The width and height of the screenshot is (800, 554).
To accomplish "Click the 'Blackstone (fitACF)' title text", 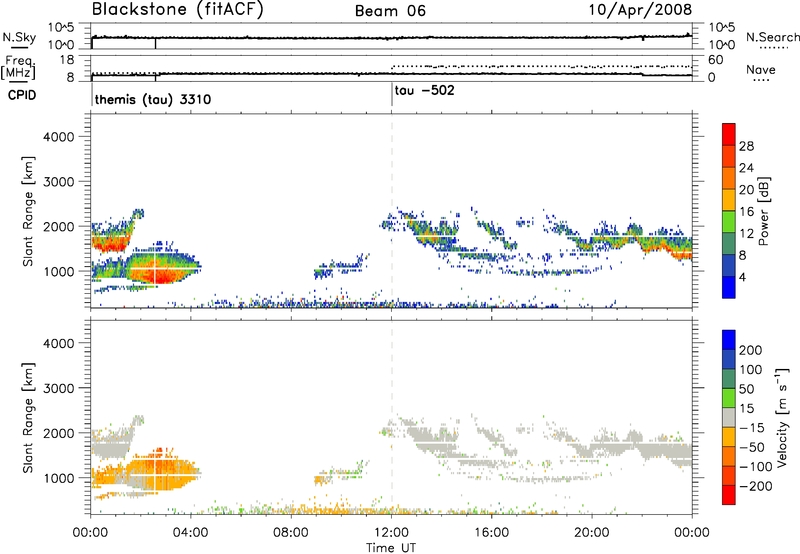I will [178, 9].
